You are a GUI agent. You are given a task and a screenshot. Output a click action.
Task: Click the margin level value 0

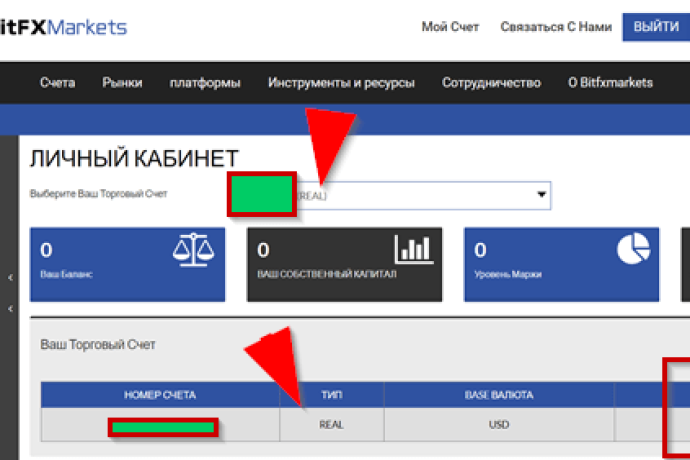click(x=480, y=250)
